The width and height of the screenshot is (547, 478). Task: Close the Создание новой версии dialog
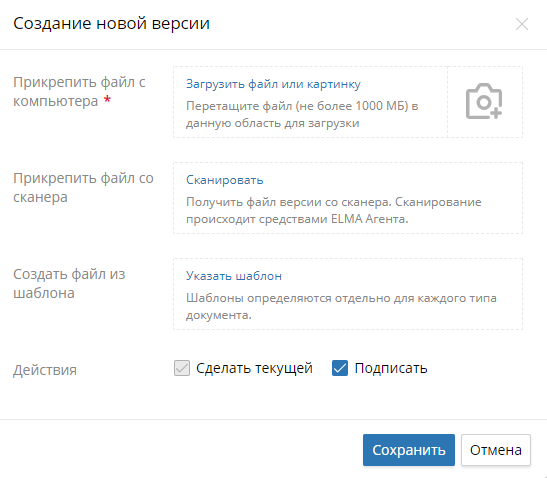(522, 24)
